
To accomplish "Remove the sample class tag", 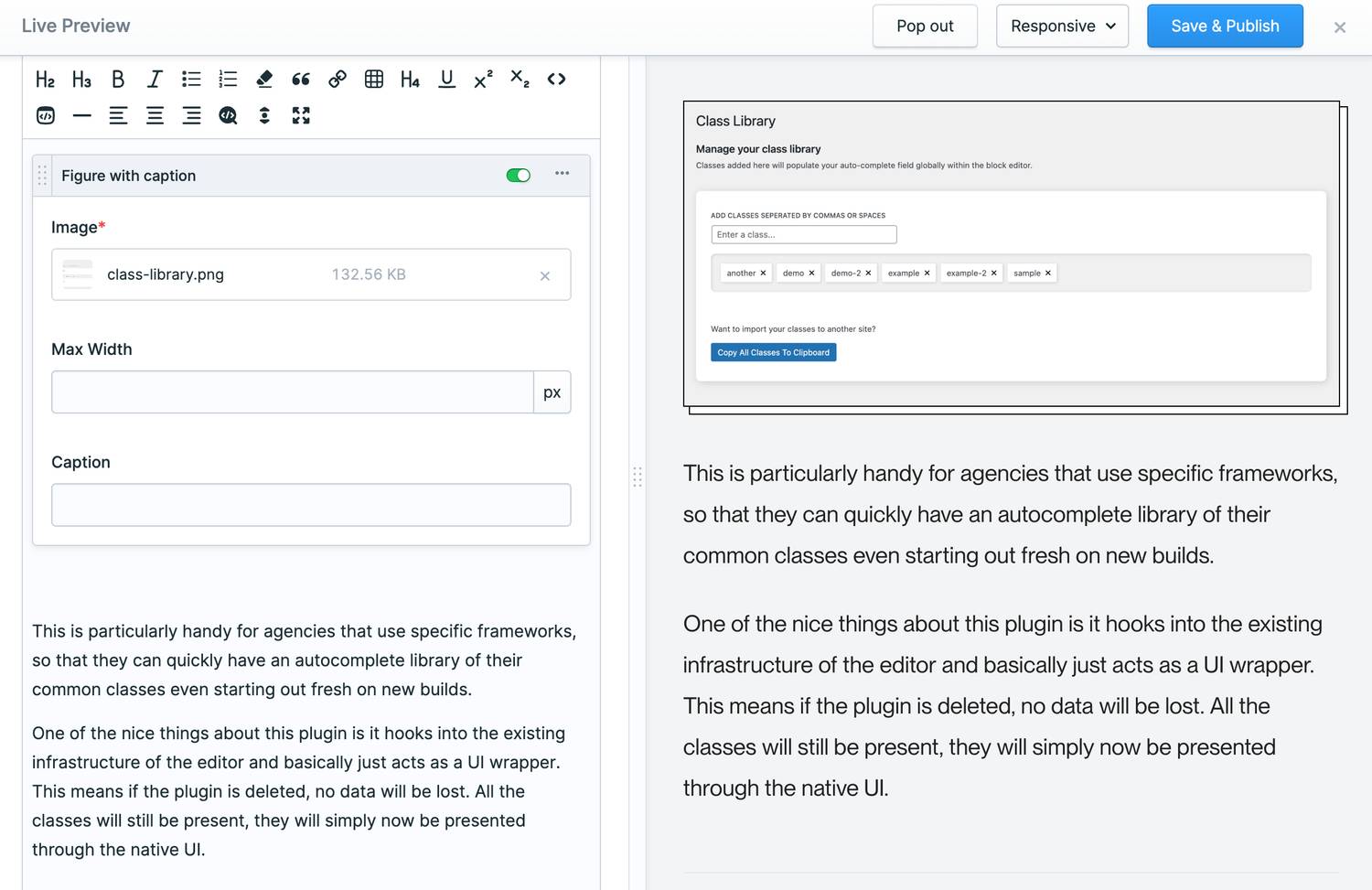I will pos(1048,273).
